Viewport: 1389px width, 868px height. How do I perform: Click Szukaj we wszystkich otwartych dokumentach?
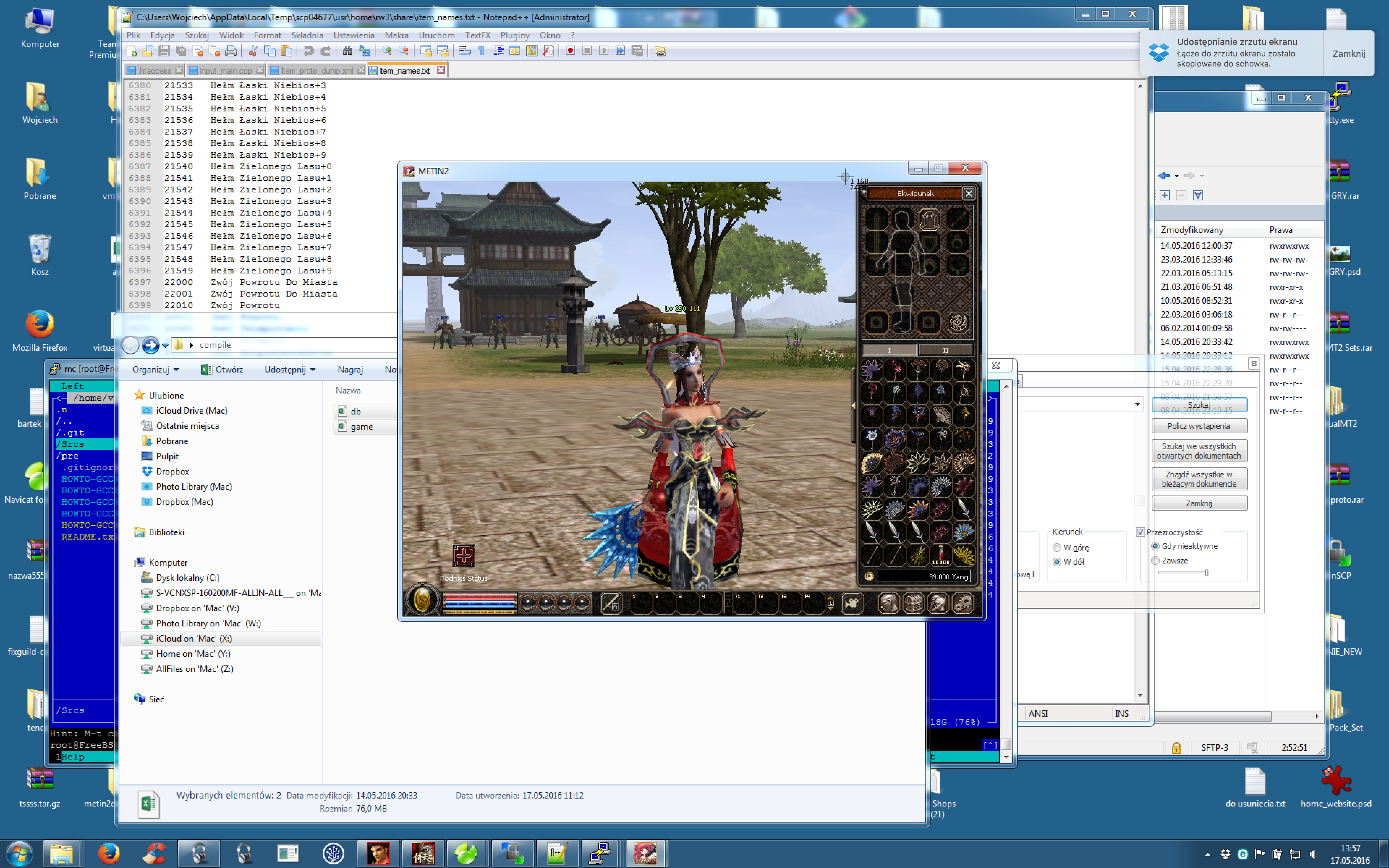pyautogui.click(x=1199, y=451)
